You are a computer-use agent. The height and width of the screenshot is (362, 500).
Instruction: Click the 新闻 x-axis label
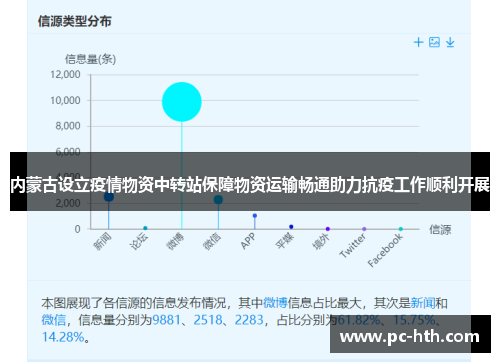pos(102,241)
